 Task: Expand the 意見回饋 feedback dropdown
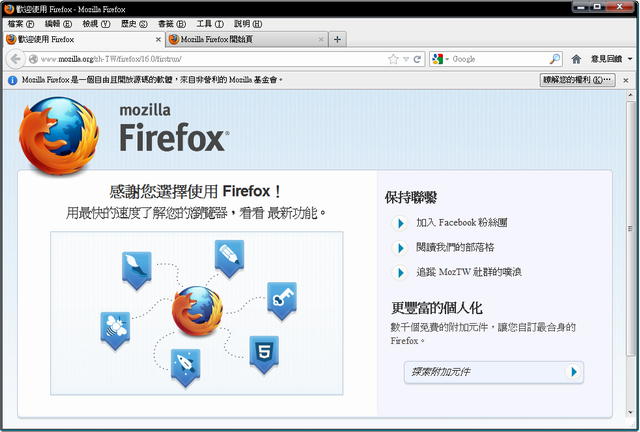(x=611, y=59)
